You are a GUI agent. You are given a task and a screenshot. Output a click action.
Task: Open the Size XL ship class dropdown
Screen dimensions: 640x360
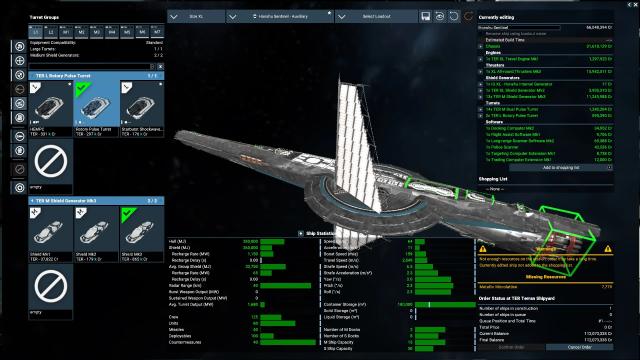(196, 16)
